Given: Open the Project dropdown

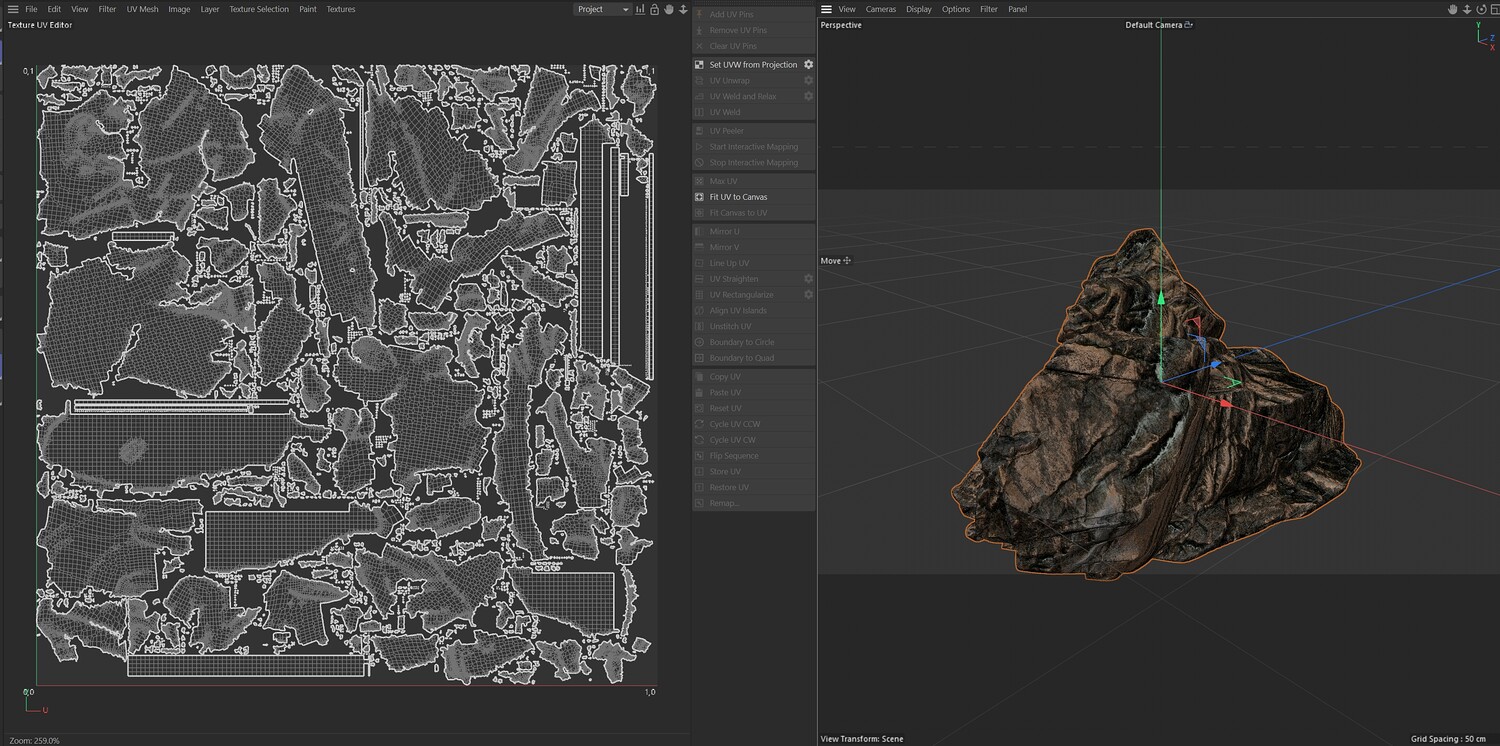Looking at the screenshot, I should (x=602, y=9).
